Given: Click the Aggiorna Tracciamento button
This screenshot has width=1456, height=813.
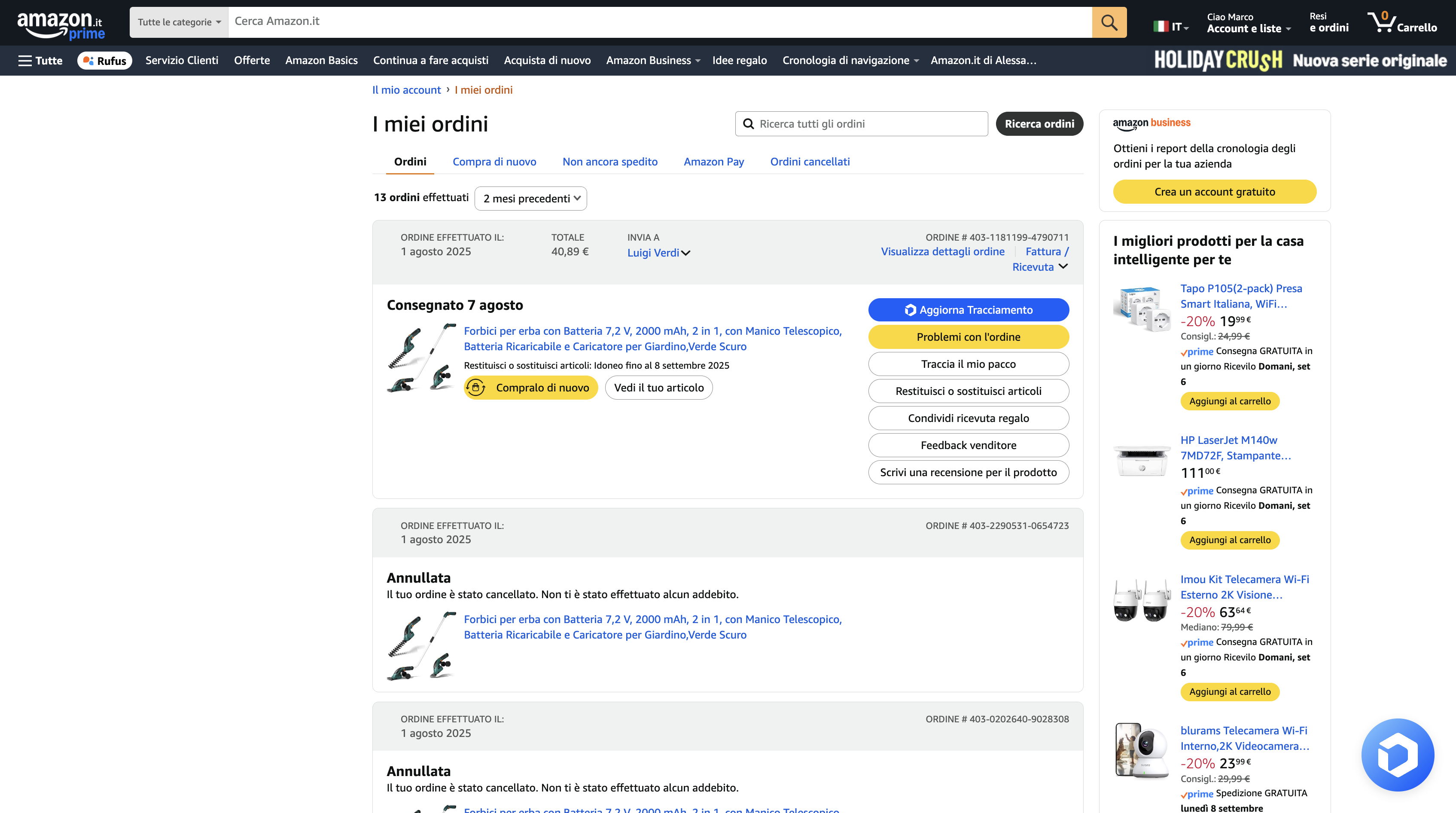Looking at the screenshot, I should point(968,310).
